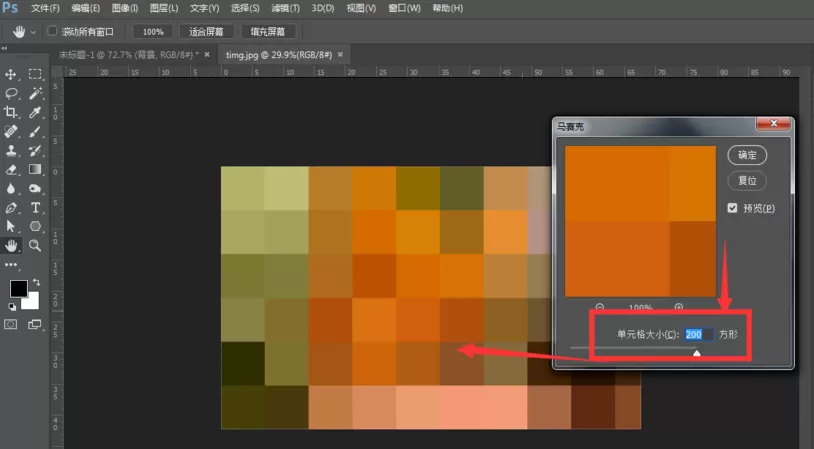Click the 单元格大小 value input field
The width and height of the screenshot is (814, 449).
tap(698, 334)
